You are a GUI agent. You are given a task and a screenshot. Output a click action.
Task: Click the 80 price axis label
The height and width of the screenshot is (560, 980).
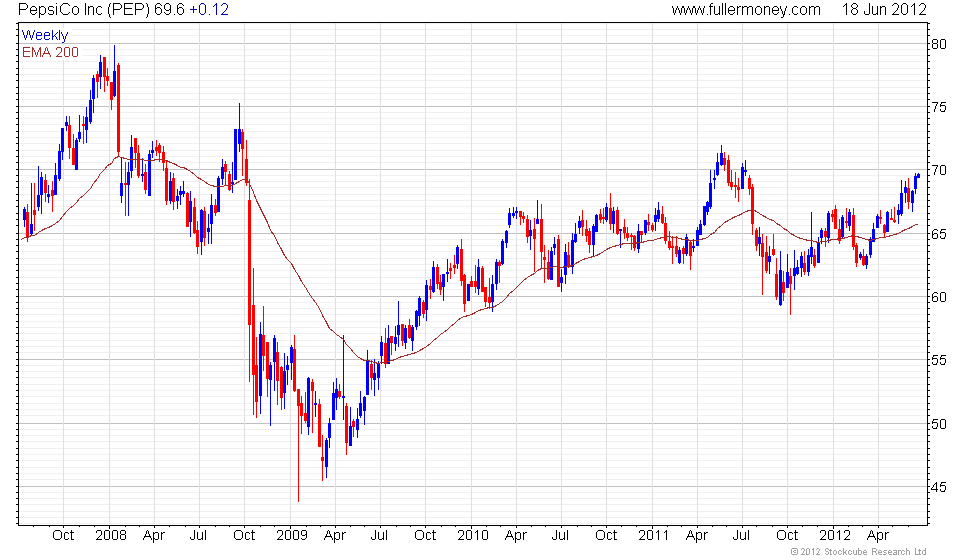[x=939, y=44]
